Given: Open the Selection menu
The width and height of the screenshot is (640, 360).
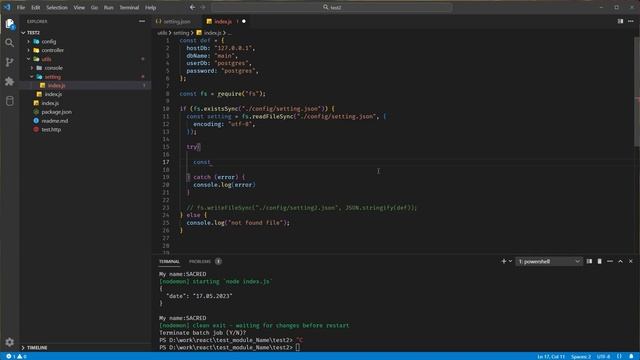Looking at the screenshot, I should click(x=57, y=7).
